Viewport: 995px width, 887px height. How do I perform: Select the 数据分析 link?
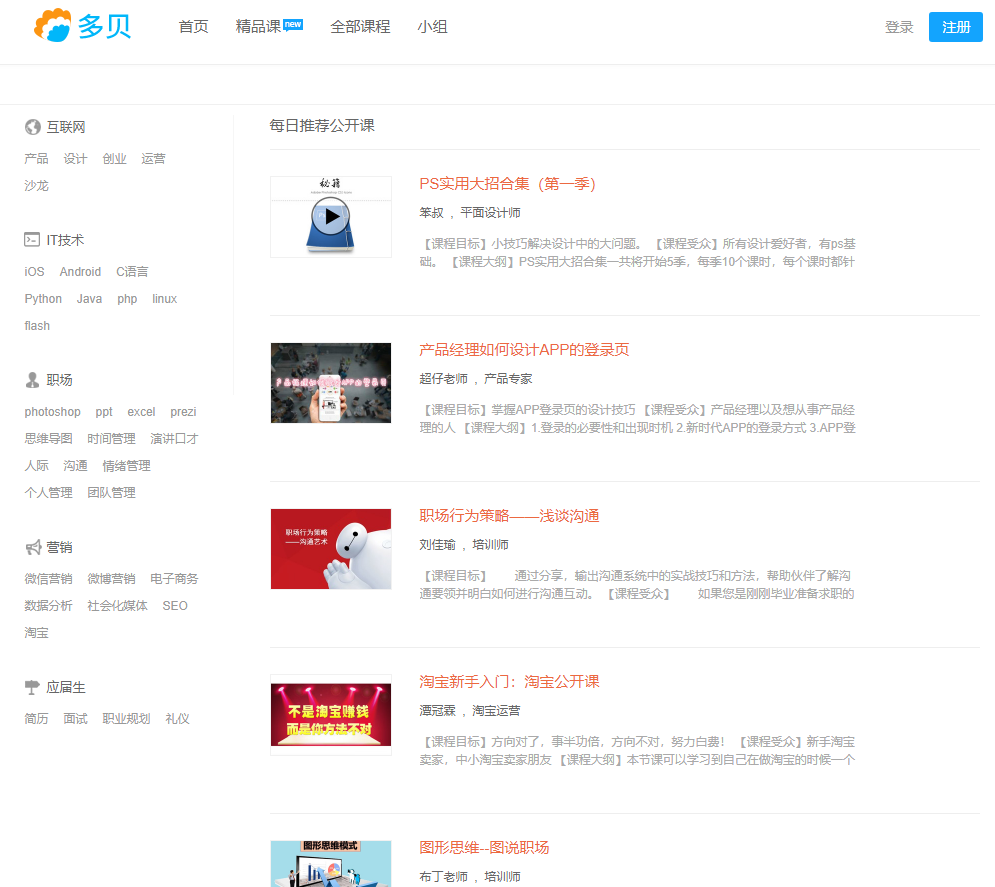click(x=48, y=606)
